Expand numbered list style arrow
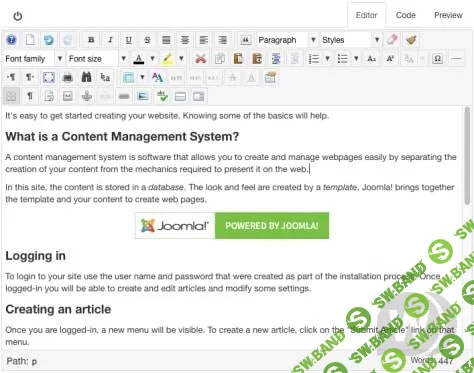Image resolution: width=474 pixels, height=373 pixels. pos(327,59)
